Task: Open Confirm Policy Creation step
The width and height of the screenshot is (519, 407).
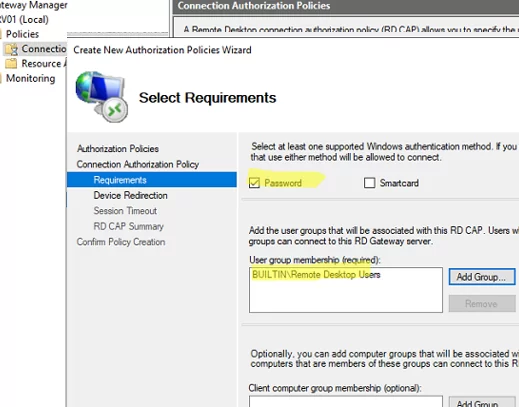Action: [121, 242]
